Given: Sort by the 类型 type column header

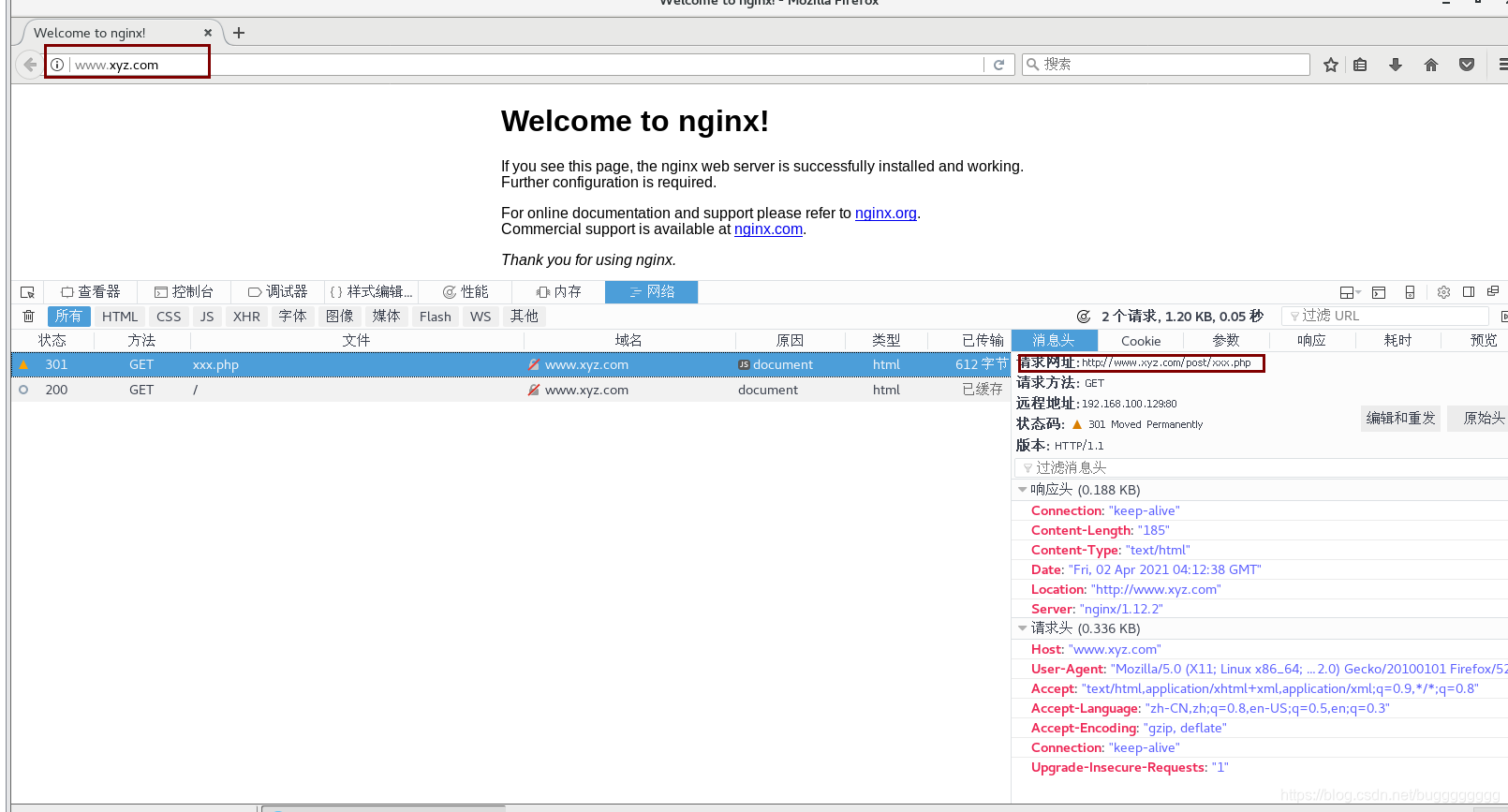Looking at the screenshot, I should (886, 341).
